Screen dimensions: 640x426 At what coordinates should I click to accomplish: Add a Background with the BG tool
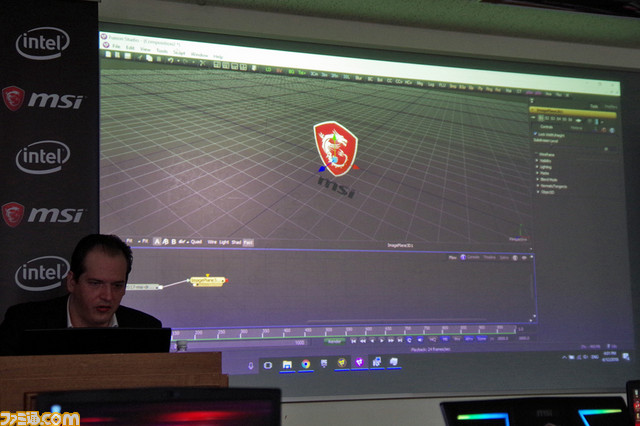point(291,71)
